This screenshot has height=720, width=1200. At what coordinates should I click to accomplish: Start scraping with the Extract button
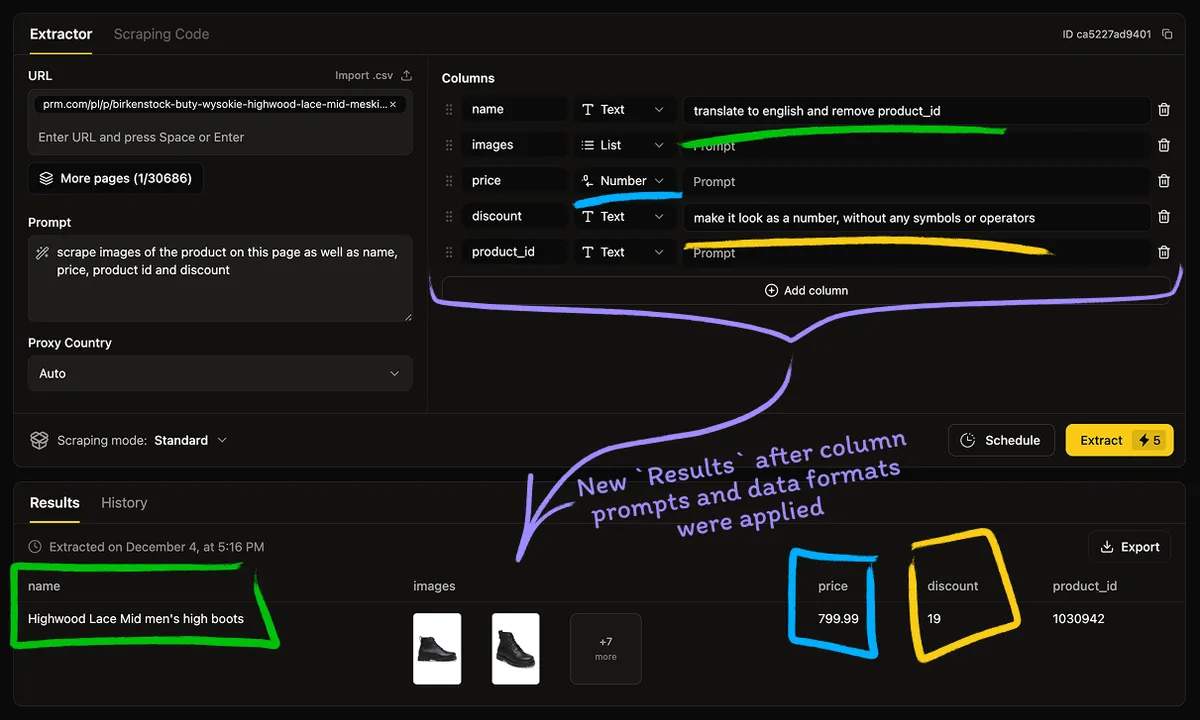tap(1102, 439)
